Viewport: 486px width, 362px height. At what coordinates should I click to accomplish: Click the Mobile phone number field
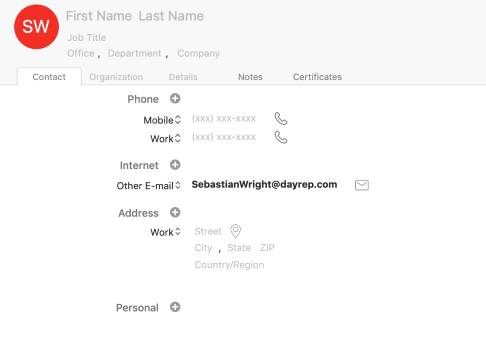[224, 119]
